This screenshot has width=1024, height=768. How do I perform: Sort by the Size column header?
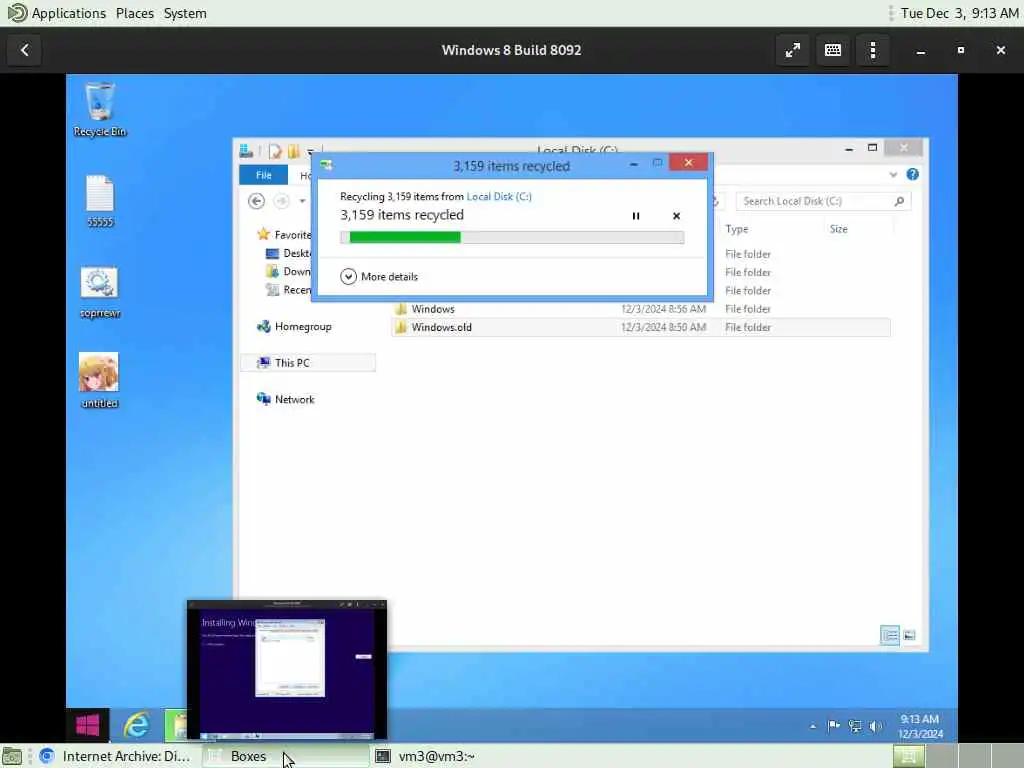tap(839, 229)
